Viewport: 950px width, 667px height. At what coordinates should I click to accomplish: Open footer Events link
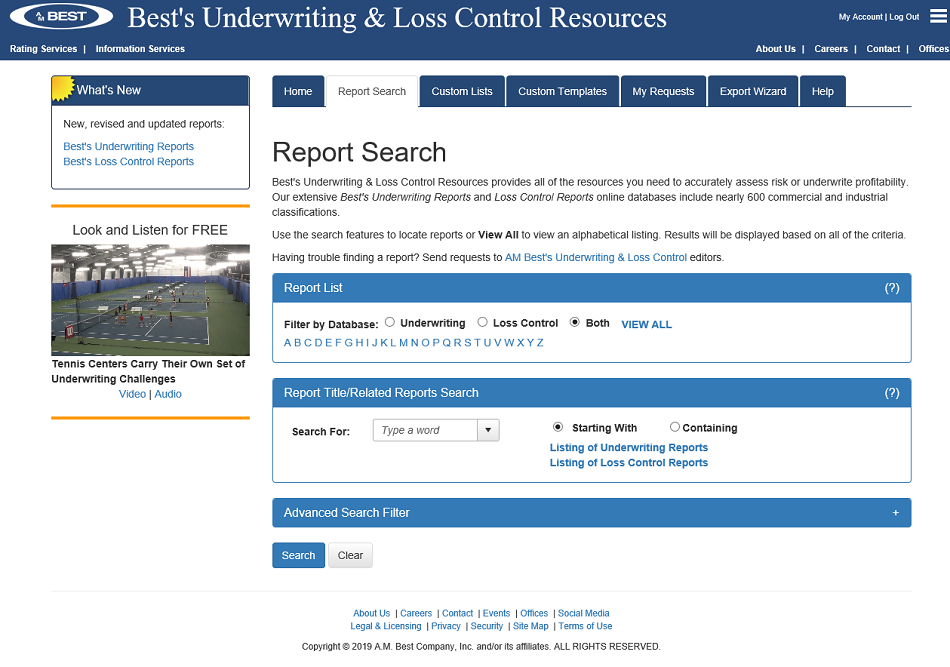(496, 613)
